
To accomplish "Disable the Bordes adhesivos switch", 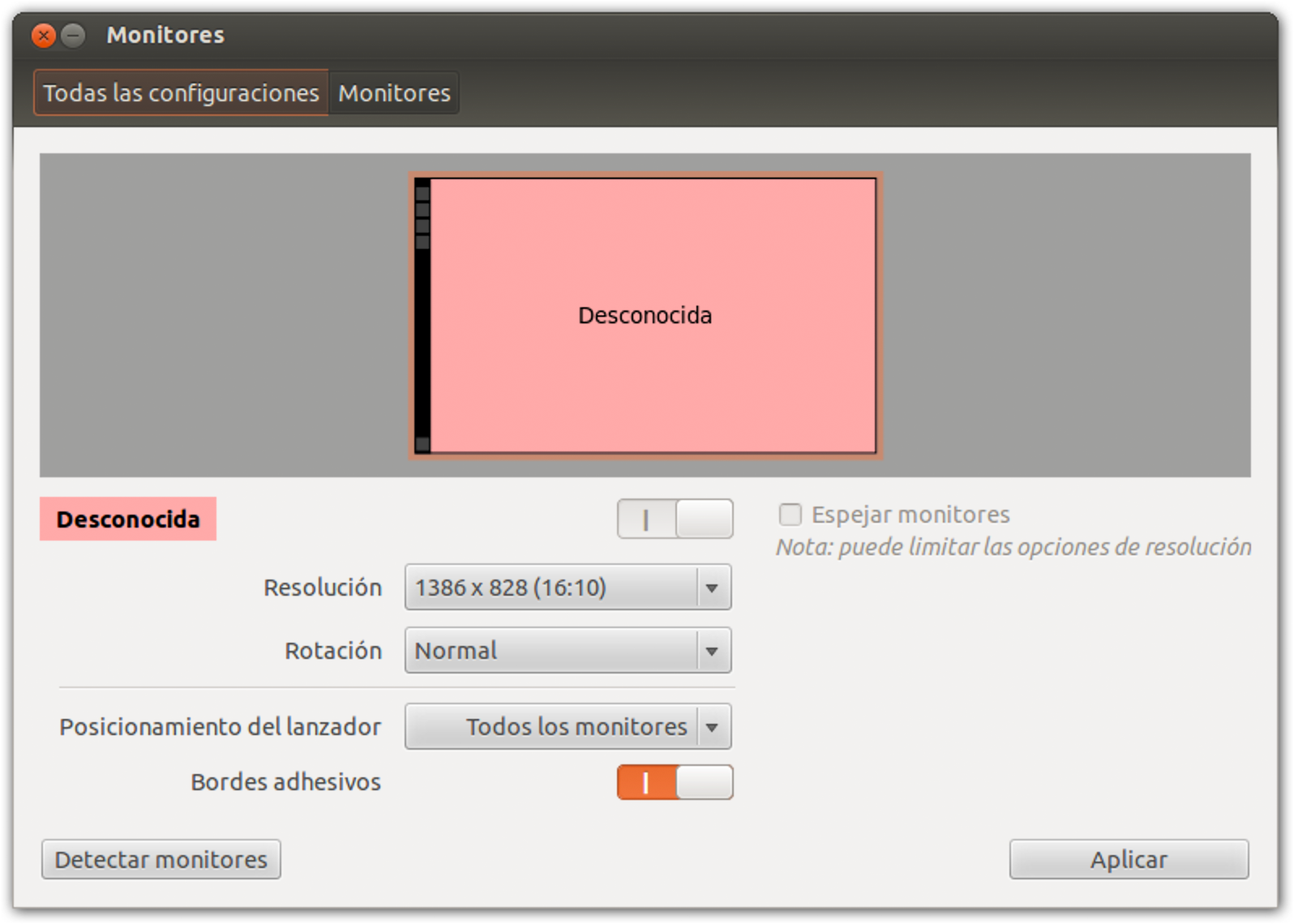I will pyautogui.click(x=675, y=783).
